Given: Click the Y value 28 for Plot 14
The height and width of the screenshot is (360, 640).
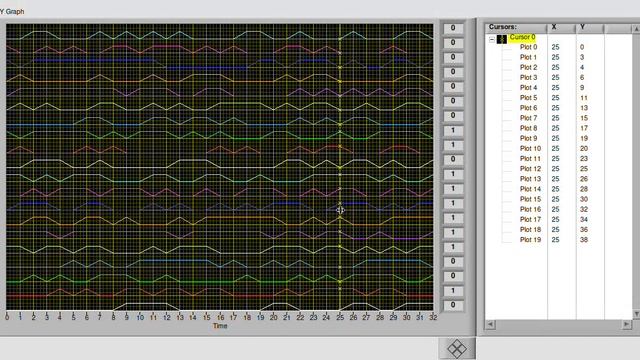Looking at the screenshot, I should (x=584, y=189).
